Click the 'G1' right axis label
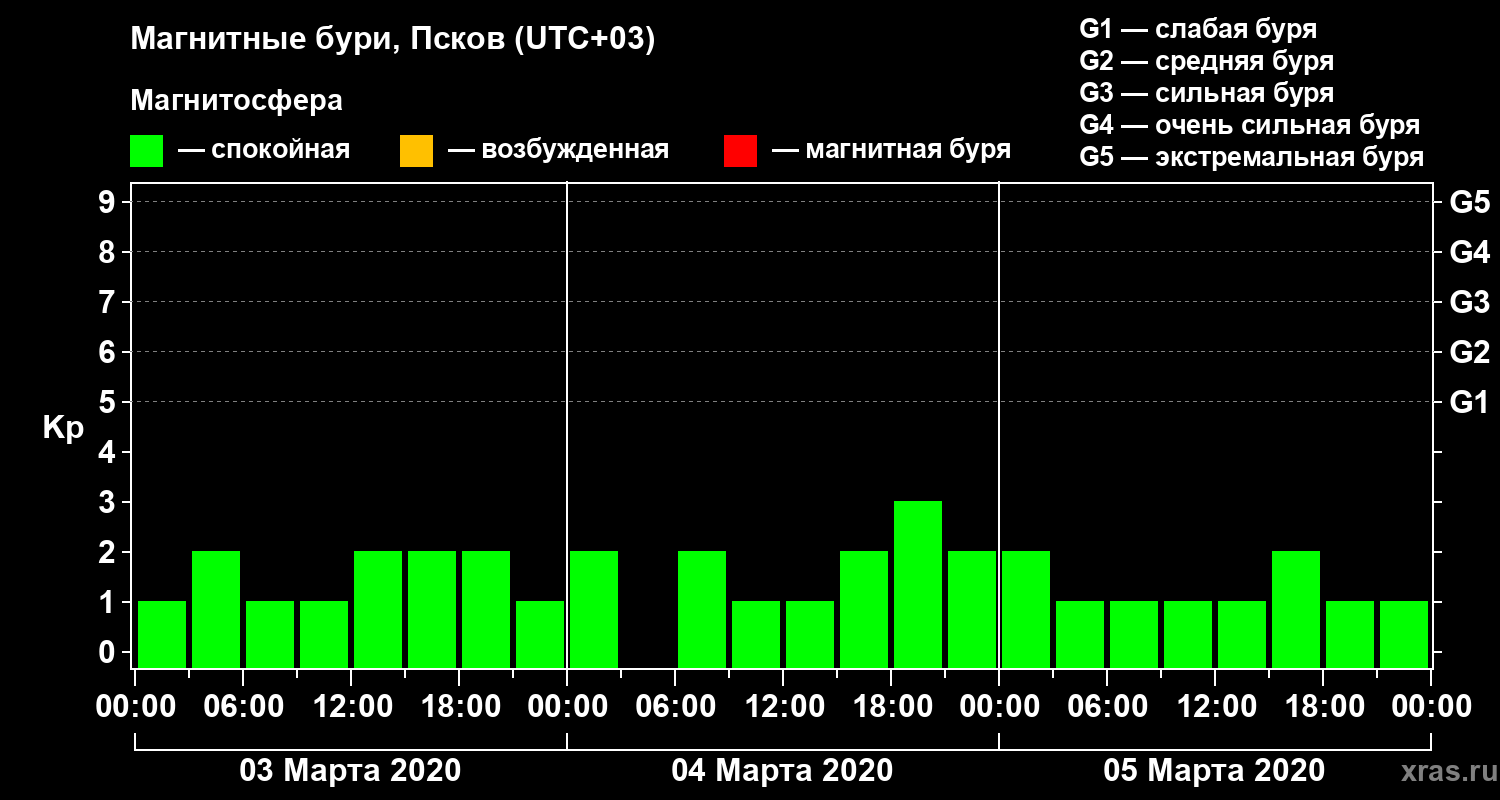The width and height of the screenshot is (1500, 800). pos(1470,402)
